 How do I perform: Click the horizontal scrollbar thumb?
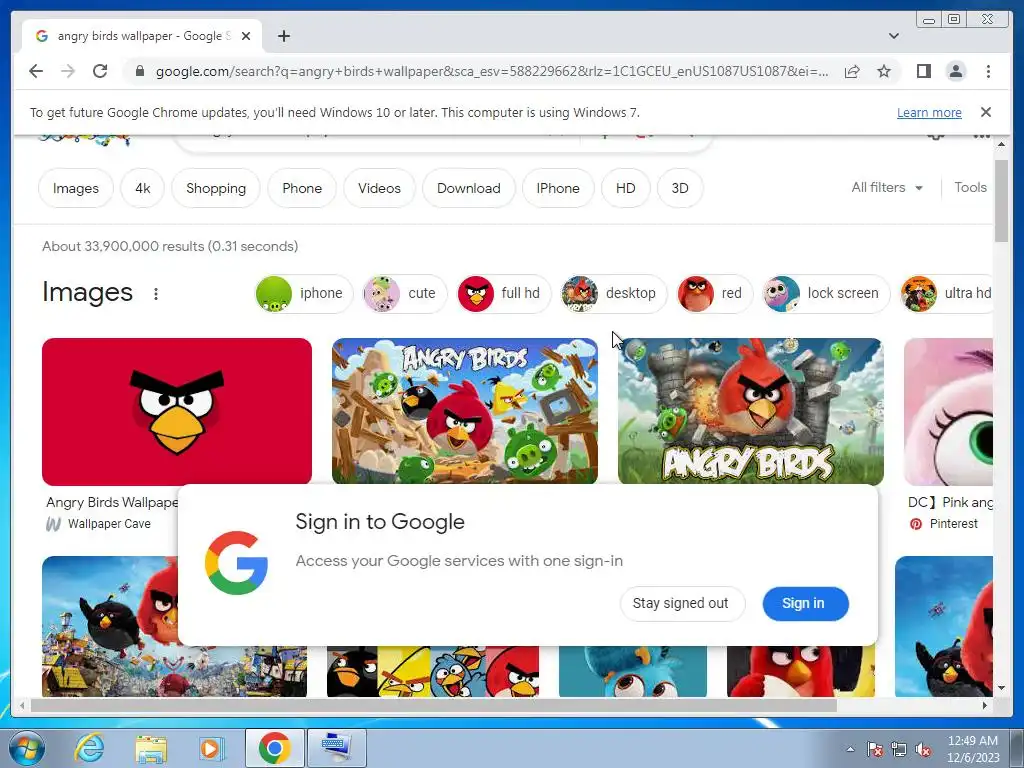point(434,705)
